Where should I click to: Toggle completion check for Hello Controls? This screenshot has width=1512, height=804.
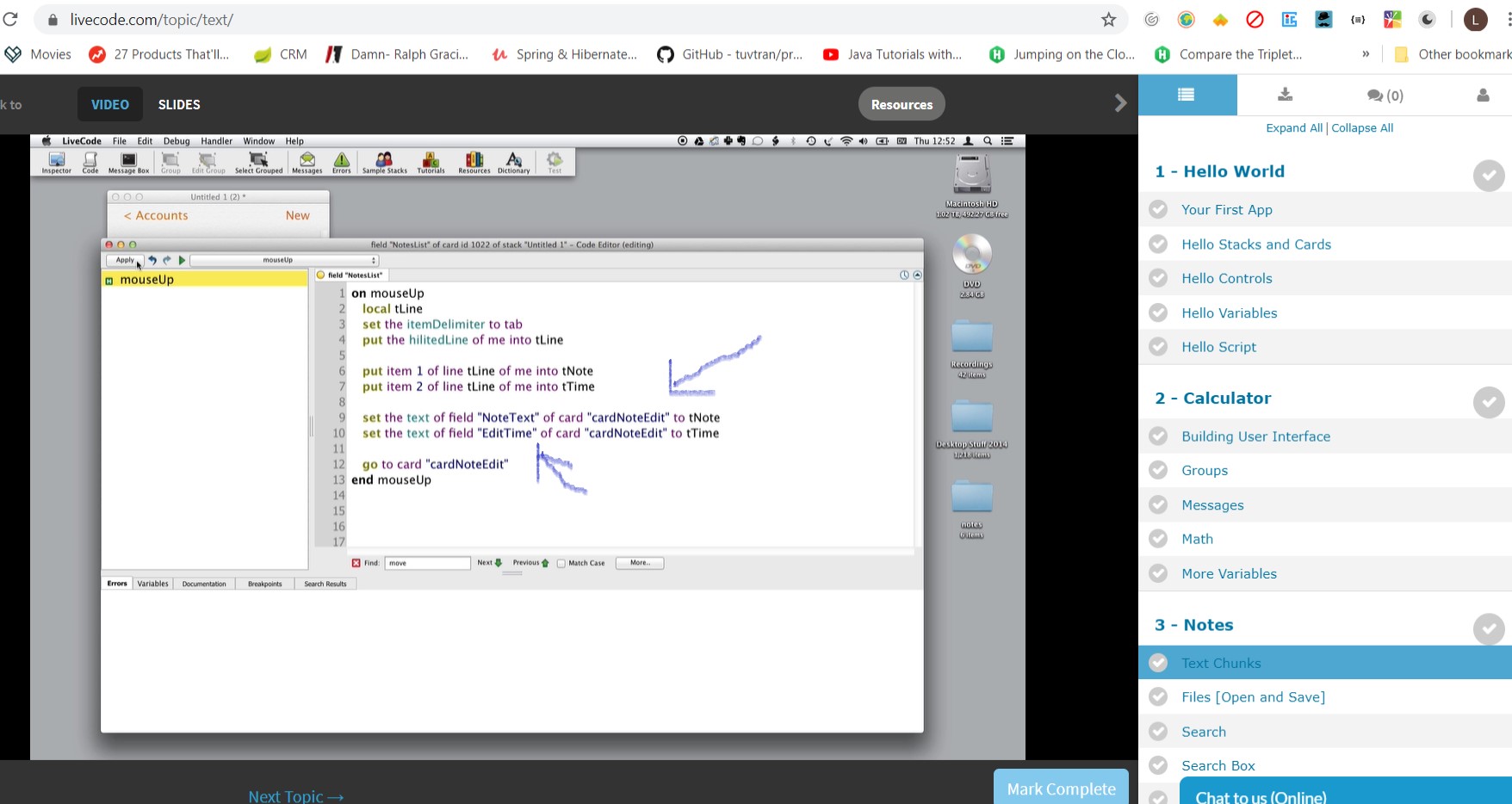(x=1159, y=278)
